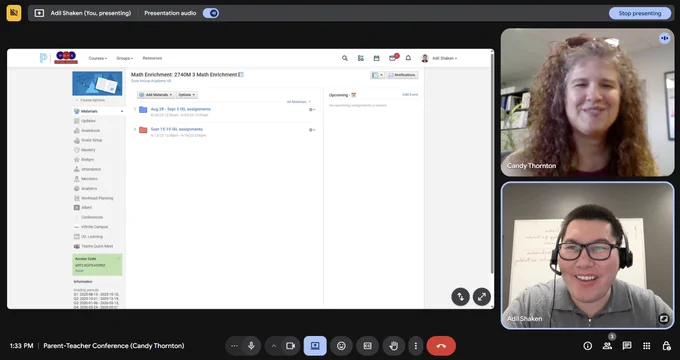Open the emoji reactions button
The width and height of the screenshot is (680, 360).
(x=341, y=346)
